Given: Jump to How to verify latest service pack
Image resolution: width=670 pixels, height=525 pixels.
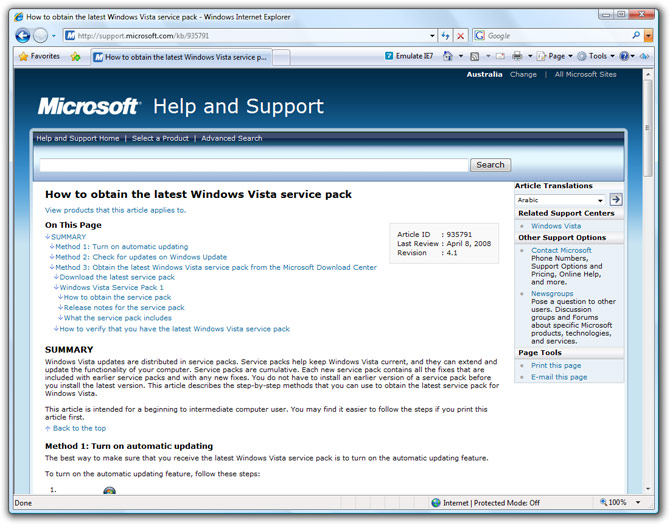Looking at the screenshot, I should coord(172,329).
